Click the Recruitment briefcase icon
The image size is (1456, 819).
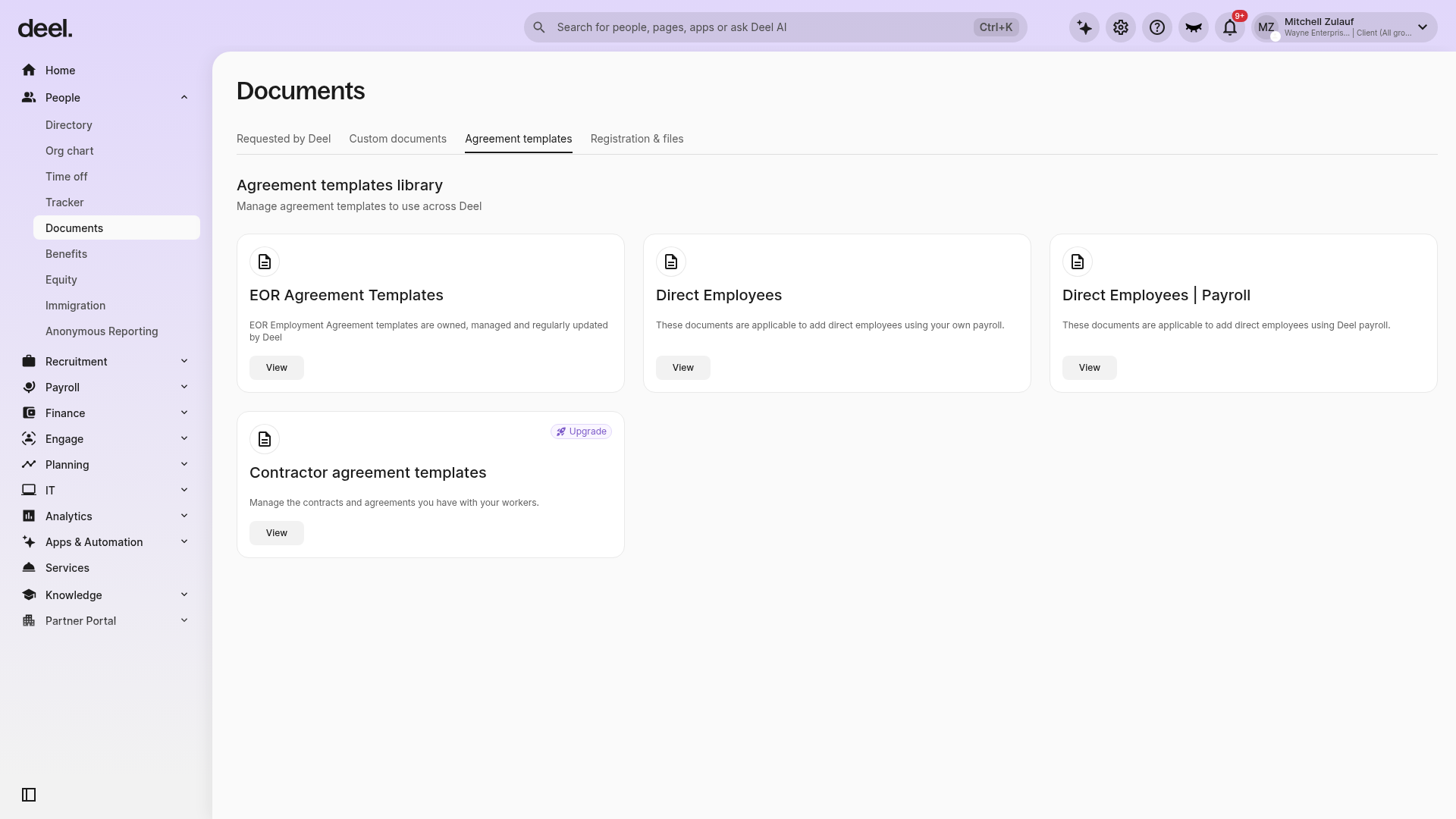(x=29, y=362)
